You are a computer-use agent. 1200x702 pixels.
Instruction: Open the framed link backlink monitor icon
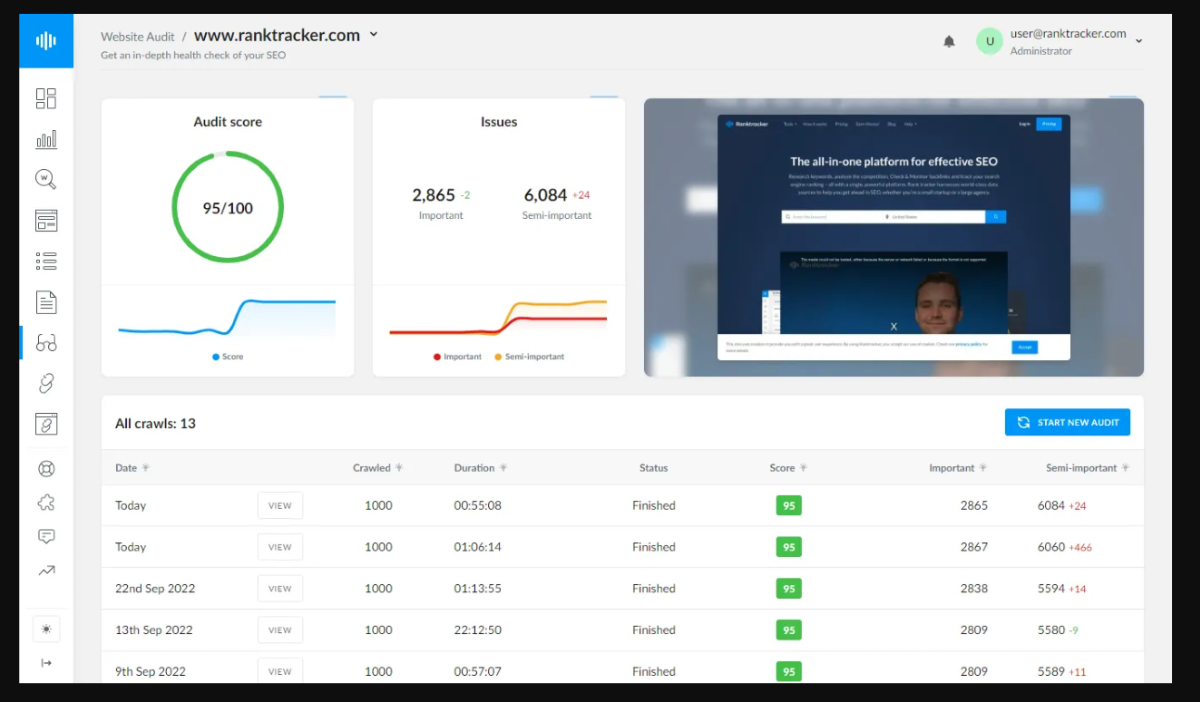pyautogui.click(x=46, y=424)
